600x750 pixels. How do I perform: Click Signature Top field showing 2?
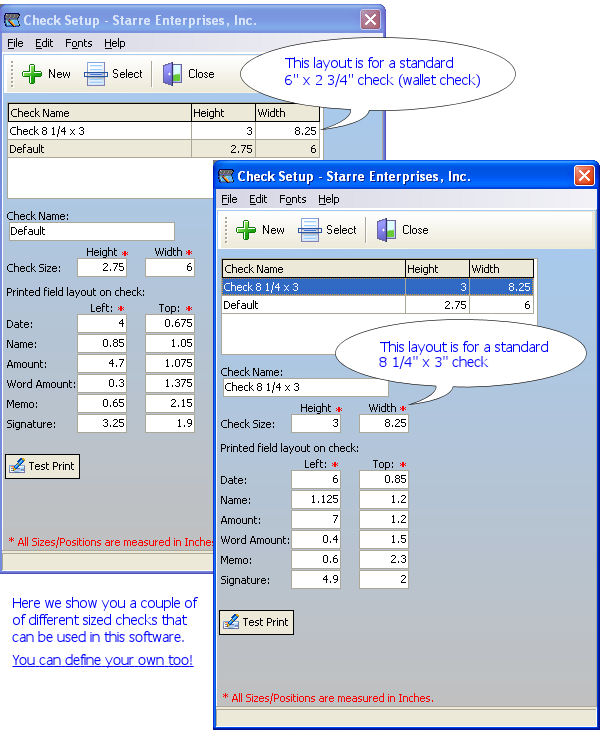click(x=384, y=580)
